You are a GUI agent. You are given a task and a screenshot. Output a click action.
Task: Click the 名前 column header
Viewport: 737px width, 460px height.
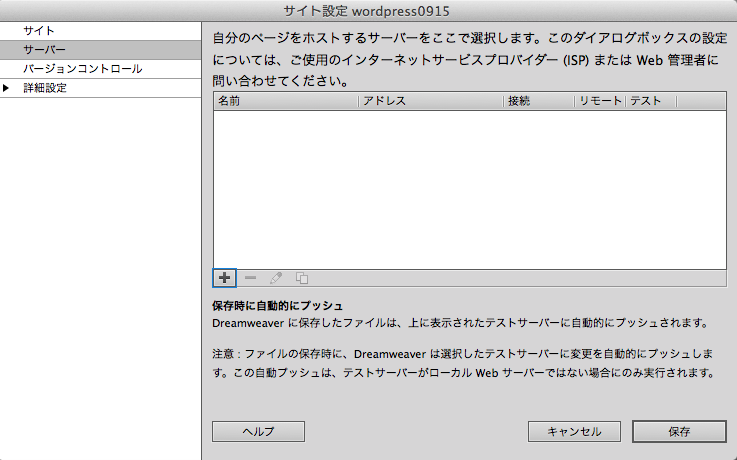tap(286, 101)
